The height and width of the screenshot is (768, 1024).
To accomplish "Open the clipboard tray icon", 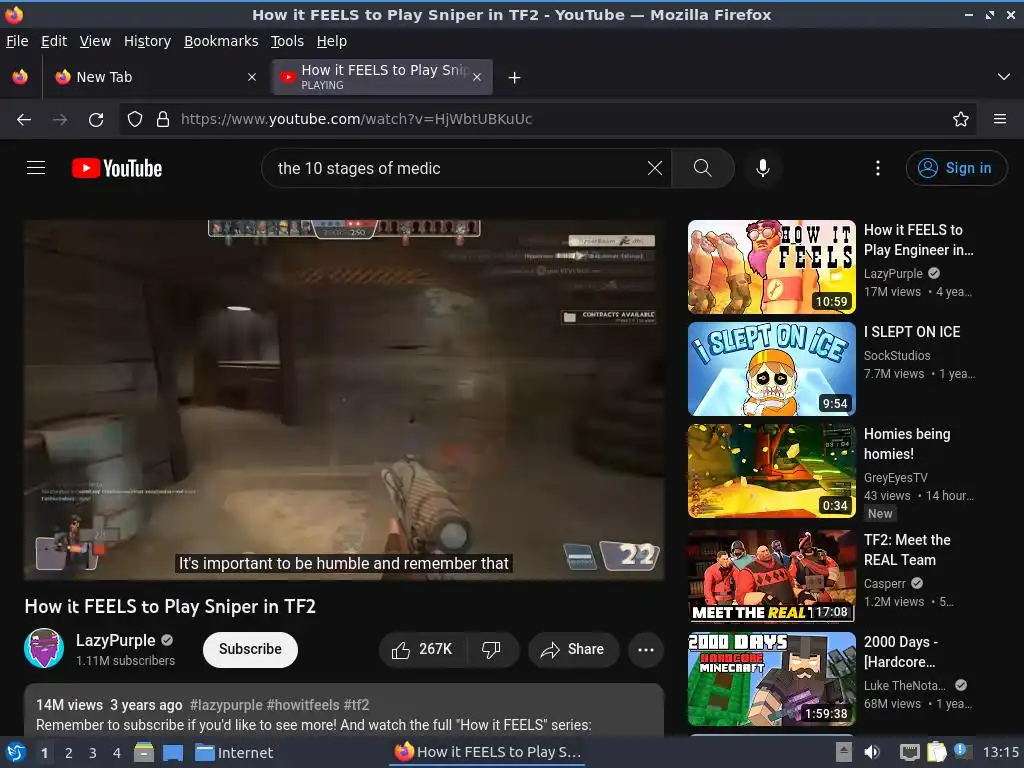I will 936,752.
